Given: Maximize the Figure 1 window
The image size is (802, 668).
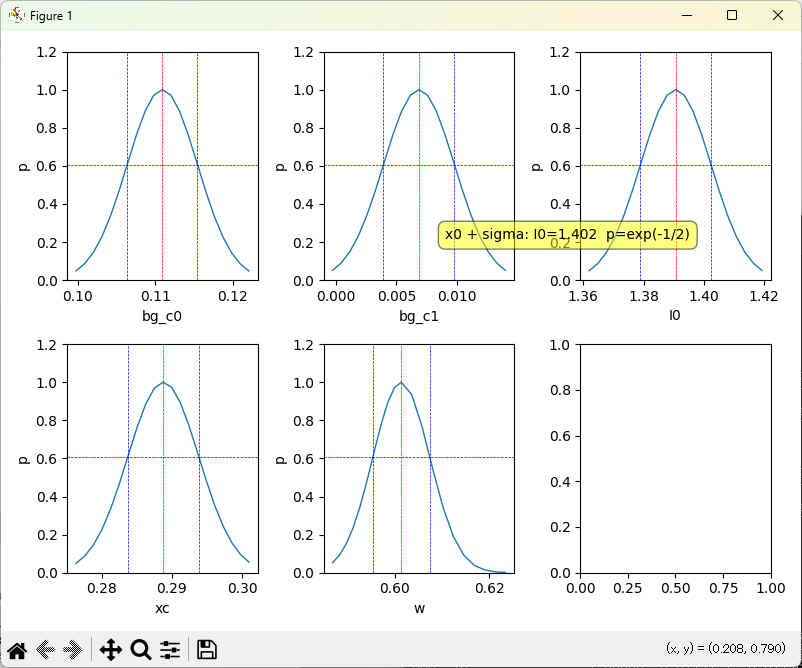Looking at the screenshot, I should pos(732,15).
